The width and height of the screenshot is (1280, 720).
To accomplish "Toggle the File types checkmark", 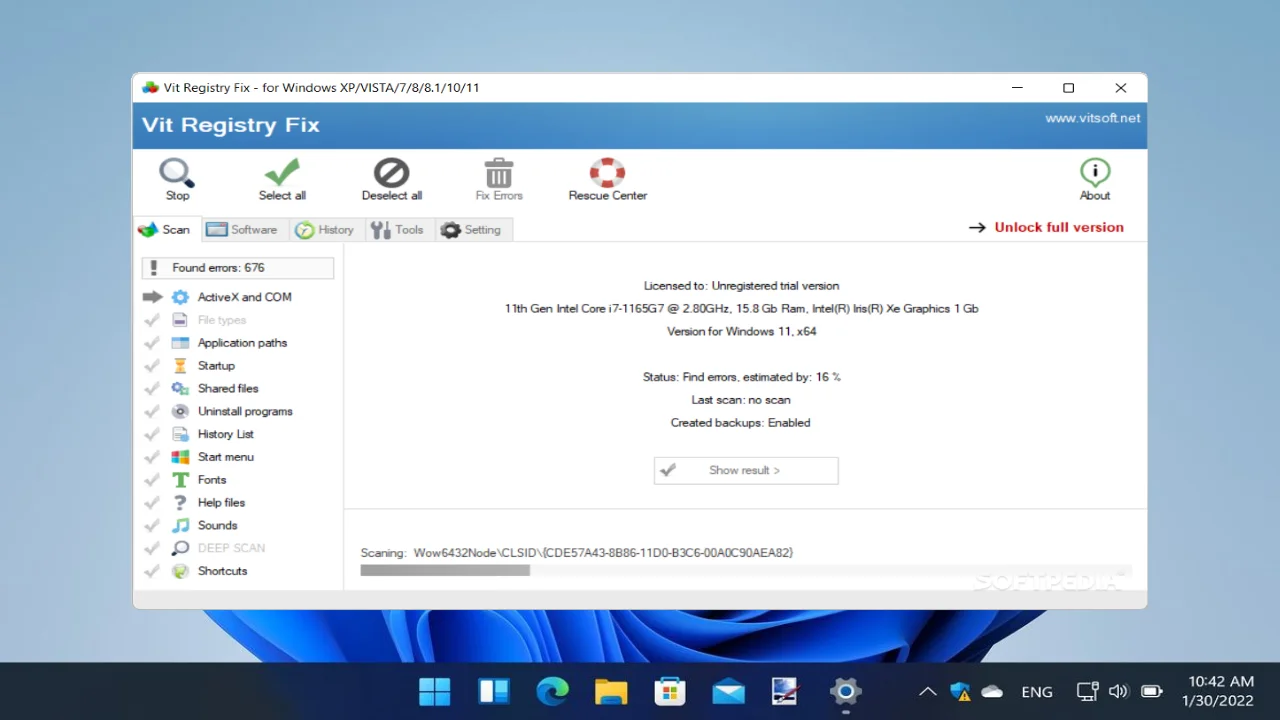I will pos(152,320).
